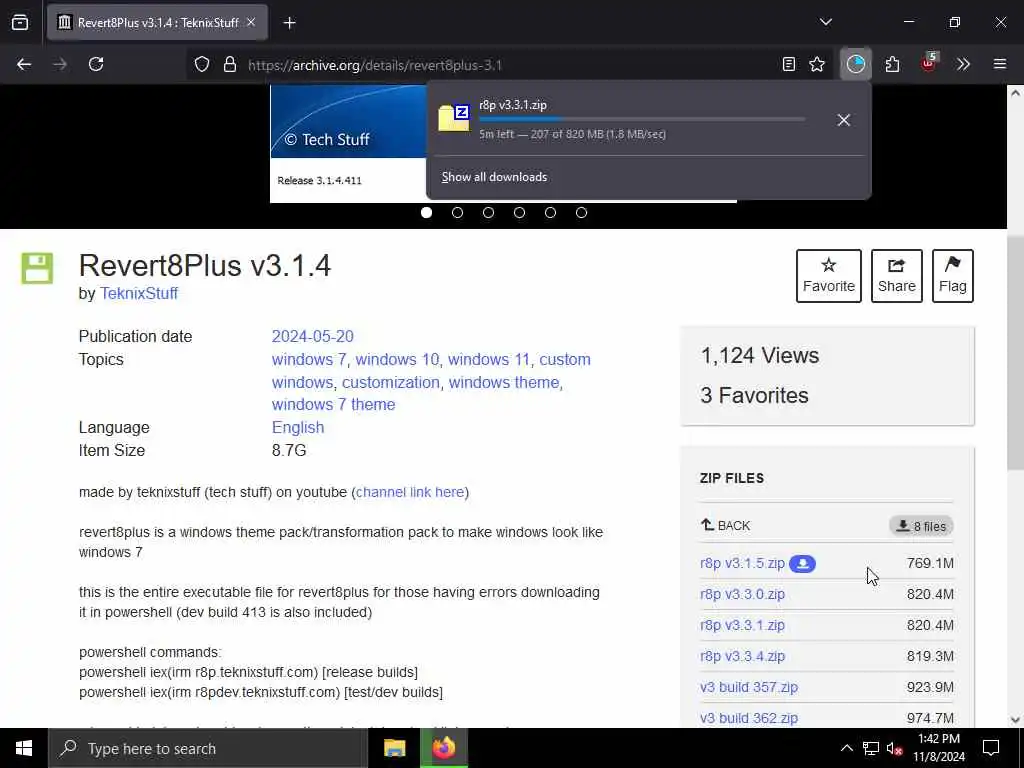1024x768 pixels.
Task: Show all downloads
Action: [x=494, y=177]
